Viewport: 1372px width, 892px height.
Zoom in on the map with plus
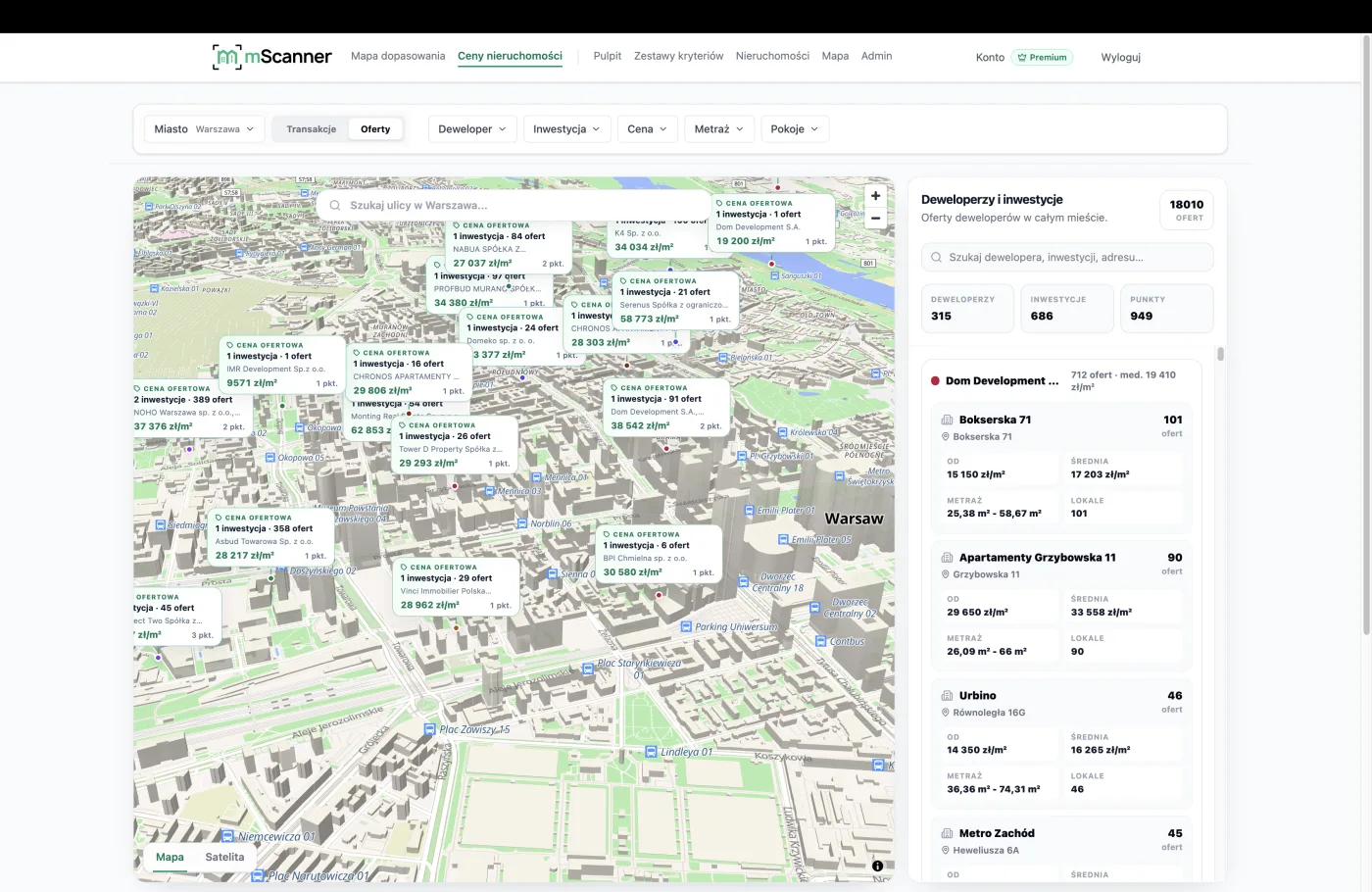pyautogui.click(x=875, y=196)
